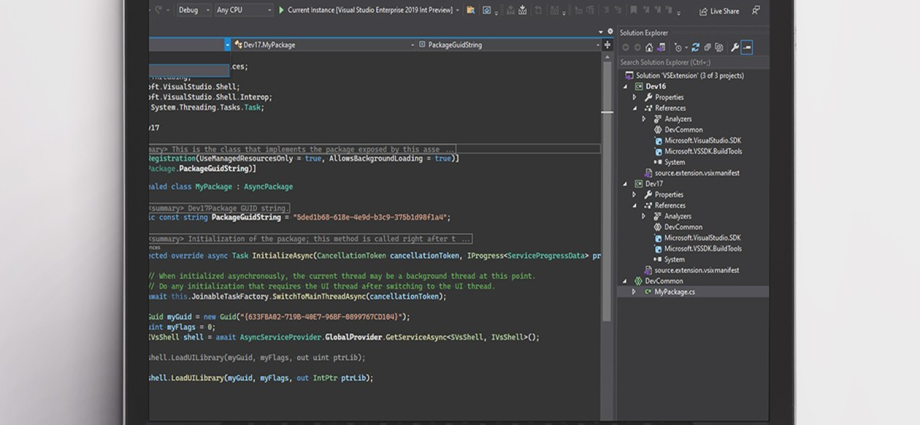
Task: Open the tab well file list dropdown arrow
Action: tap(601, 32)
